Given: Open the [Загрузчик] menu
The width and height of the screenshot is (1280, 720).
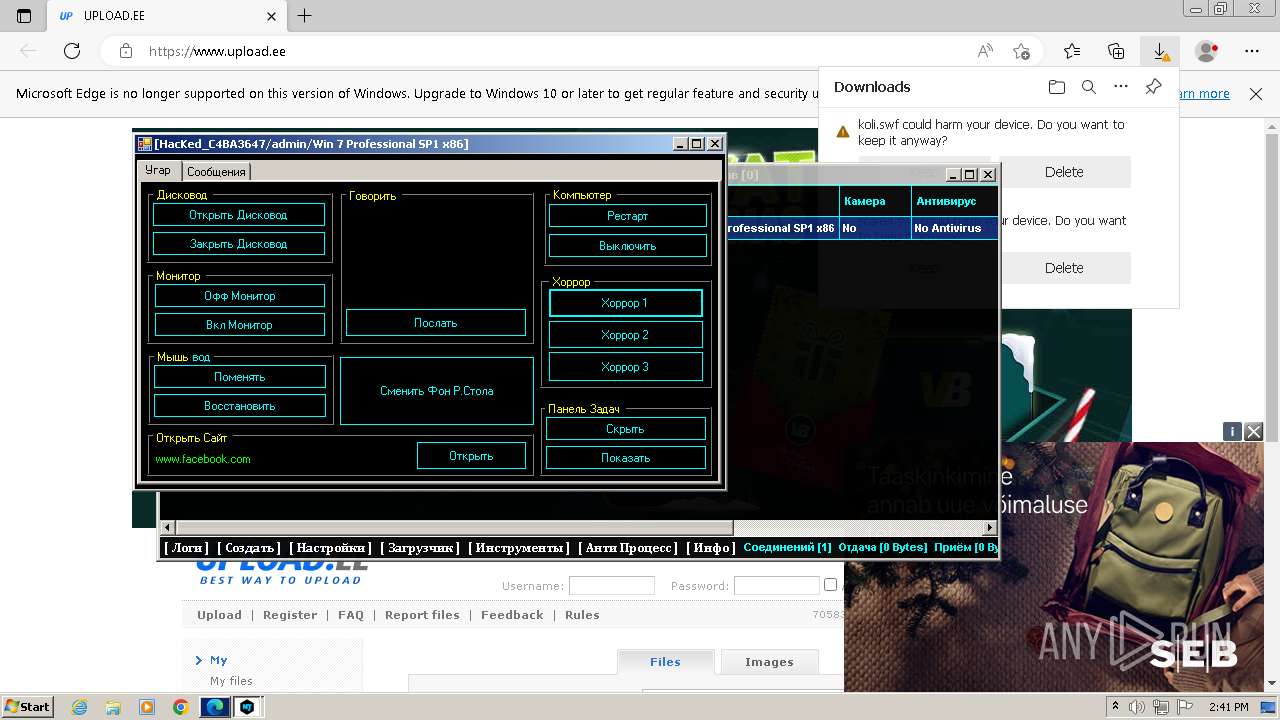Looking at the screenshot, I should click(x=420, y=548).
